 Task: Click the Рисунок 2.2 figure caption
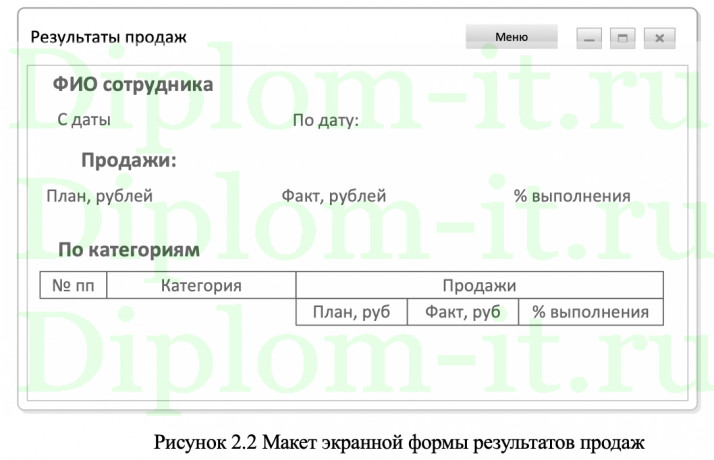394,441
